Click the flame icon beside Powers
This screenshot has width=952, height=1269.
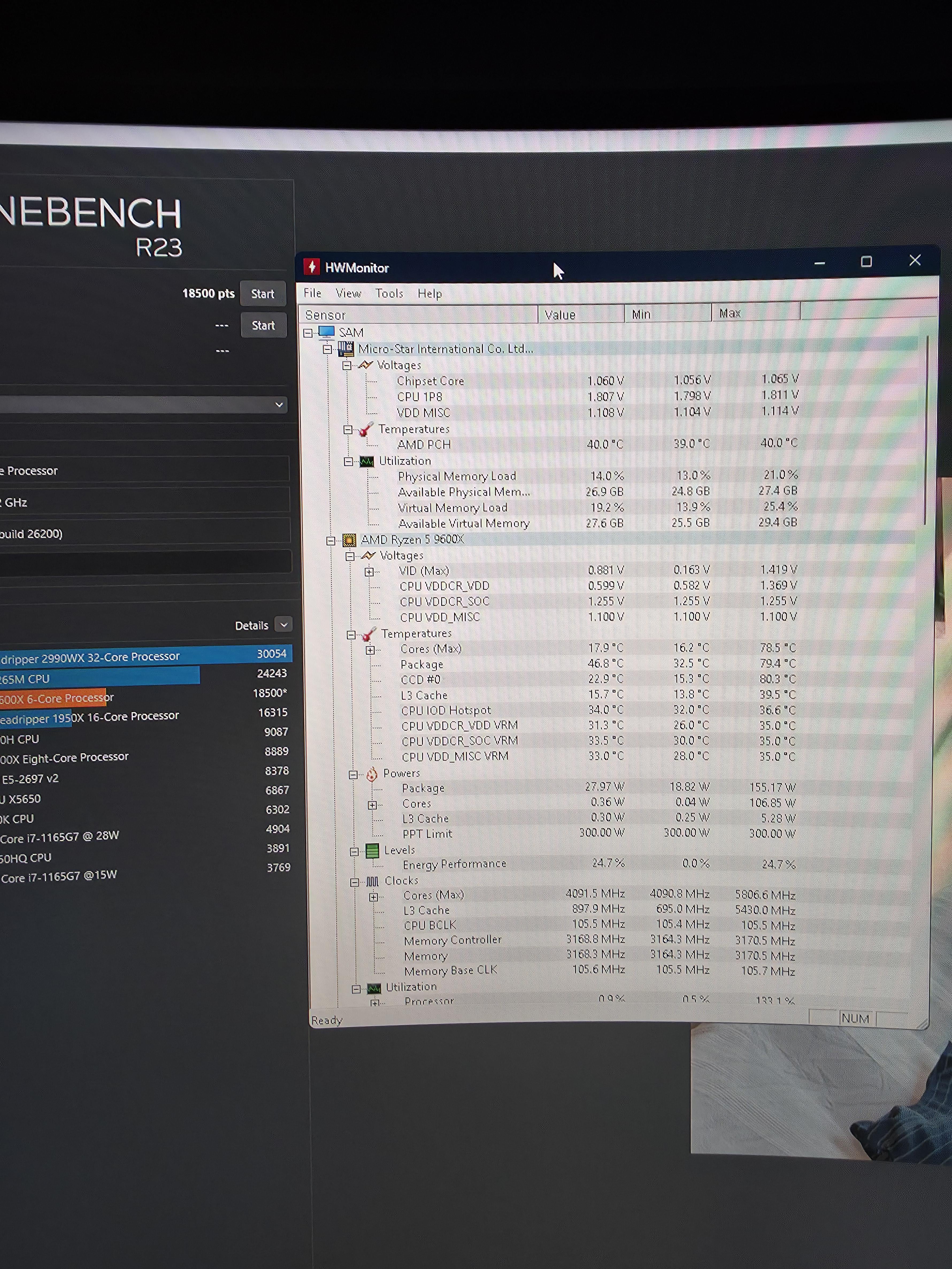pos(372,774)
